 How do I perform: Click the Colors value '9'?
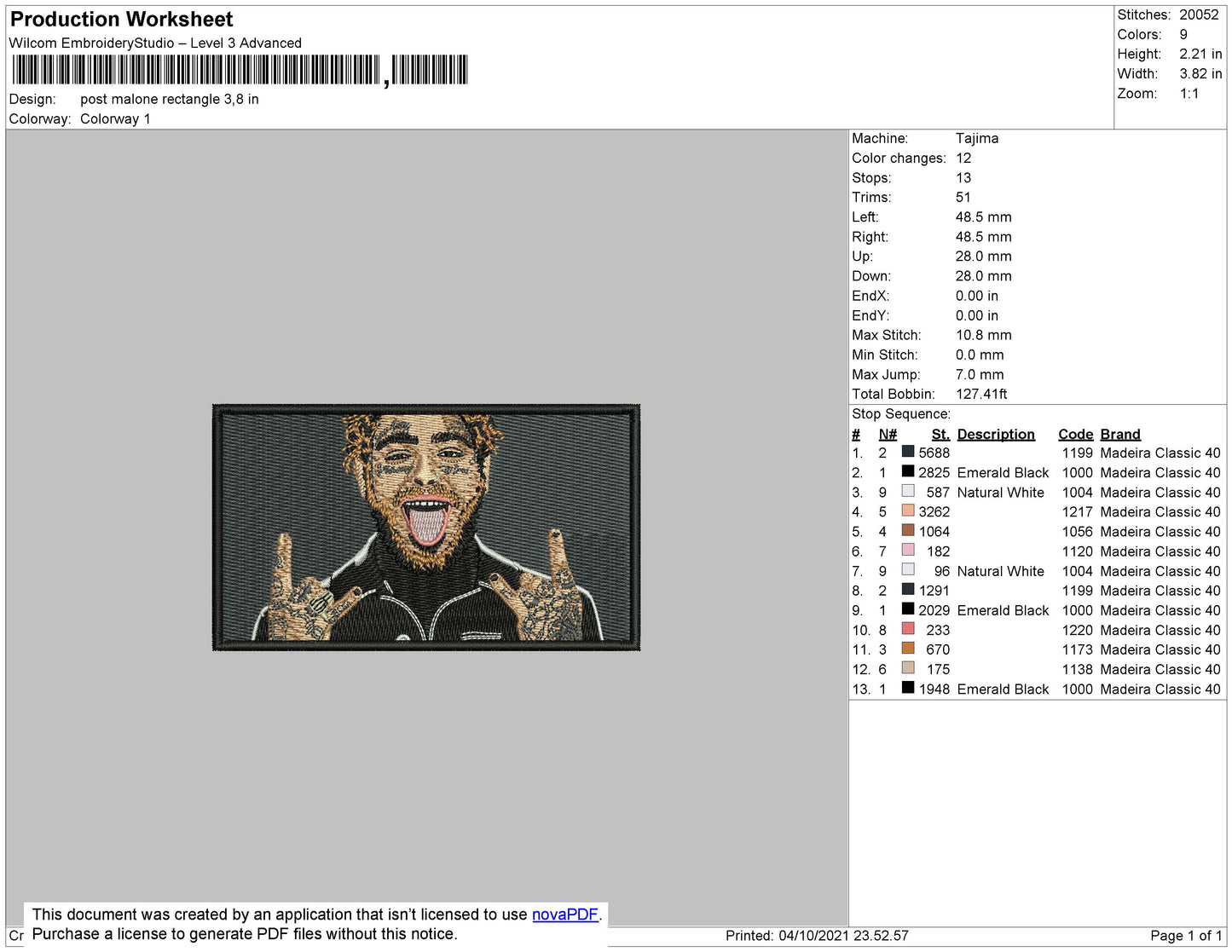tap(1183, 34)
